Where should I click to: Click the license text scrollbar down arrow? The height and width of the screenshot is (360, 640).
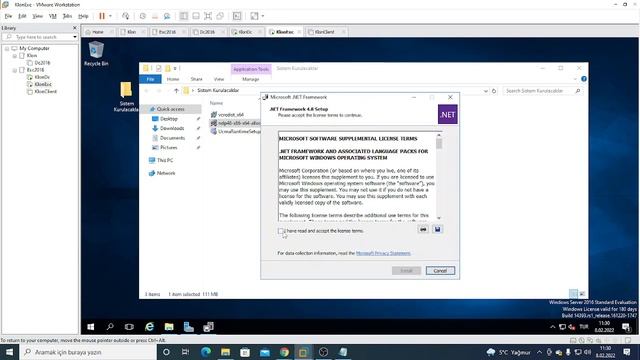pos(439,218)
